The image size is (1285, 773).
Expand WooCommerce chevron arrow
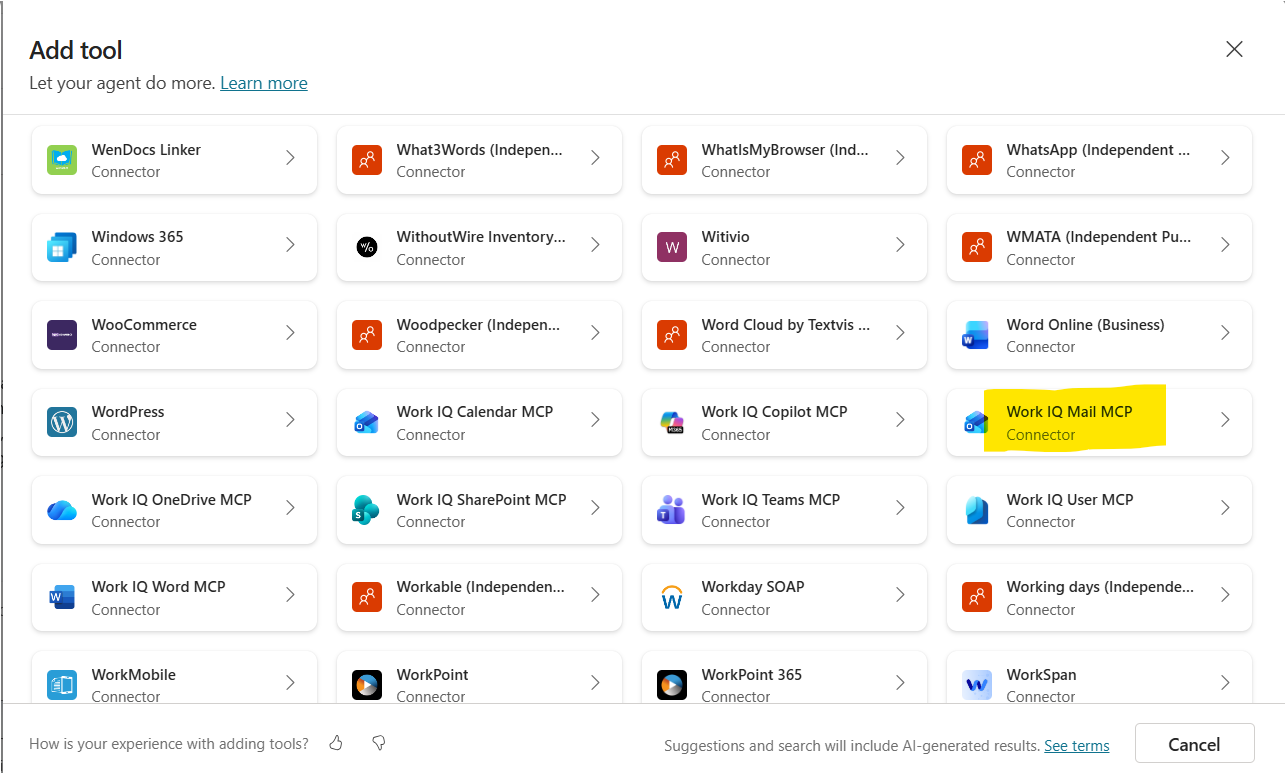(290, 333)
